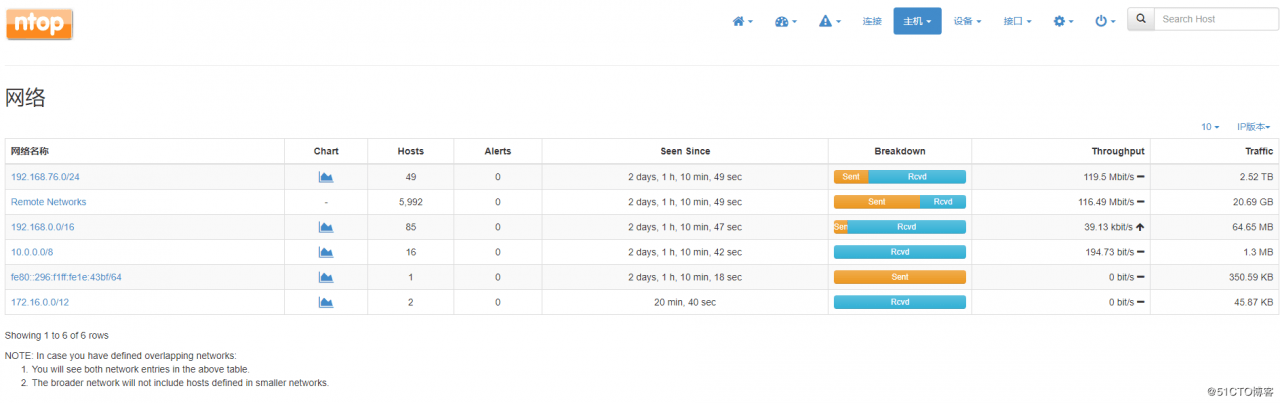Viewport: 1280px width, 403px height.
Task: Open the dashboard gauge icon menu
Action: point(786,21)
